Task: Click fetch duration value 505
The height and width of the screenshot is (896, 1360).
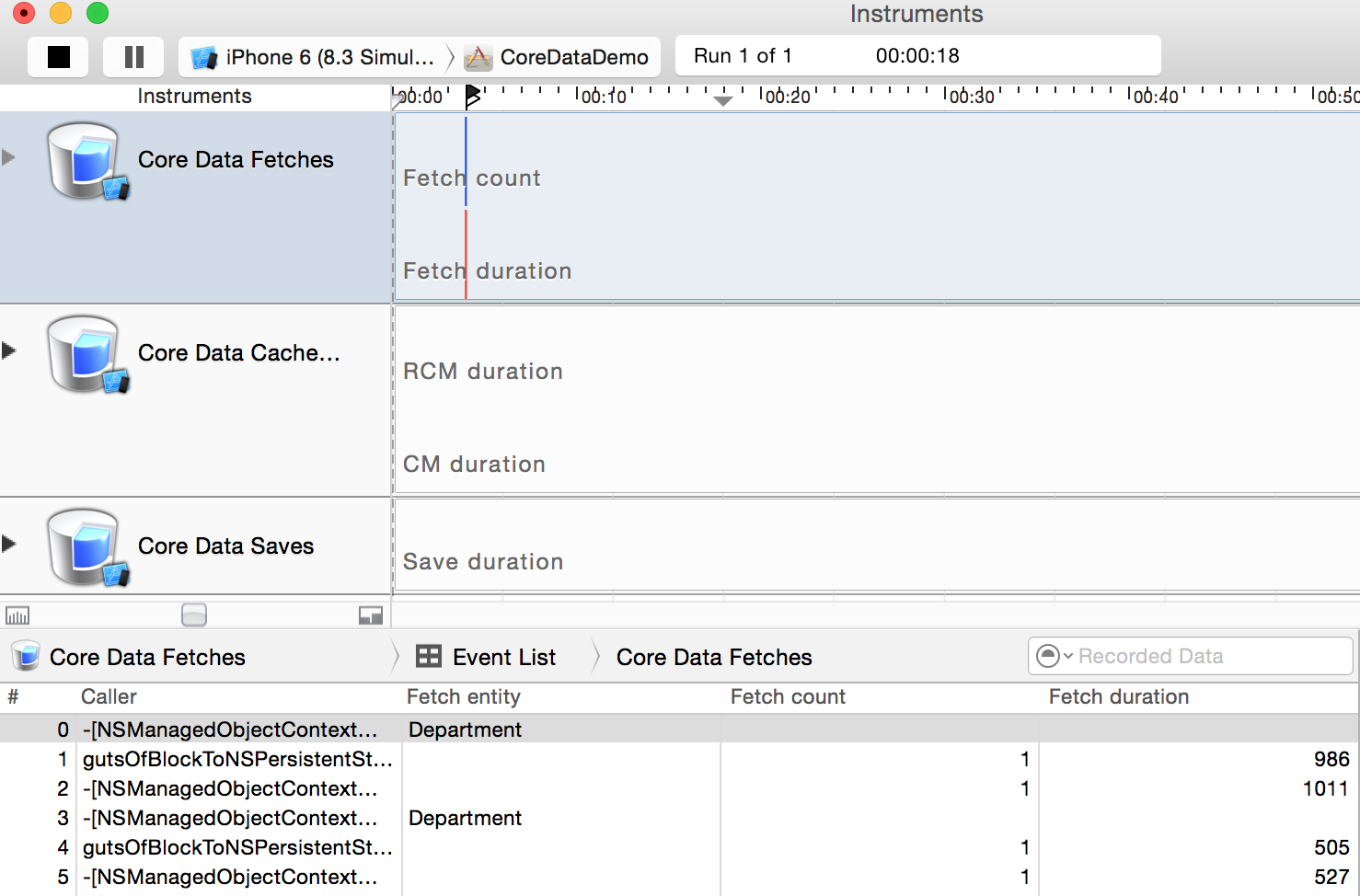Action: click(1331, 847)
